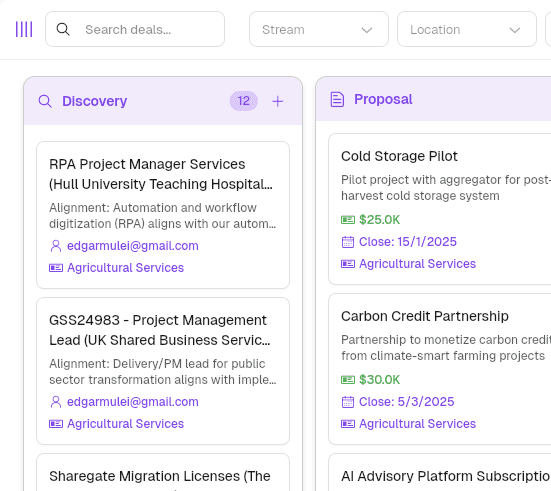Click Carbon Credit Partnership description text
Screen dimensions: 551x491
446,348
